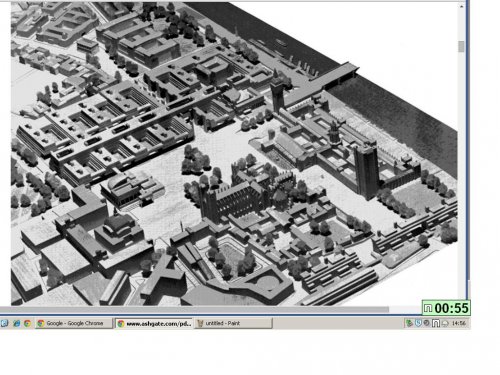Click the 3D city model image

pos(234,154)
